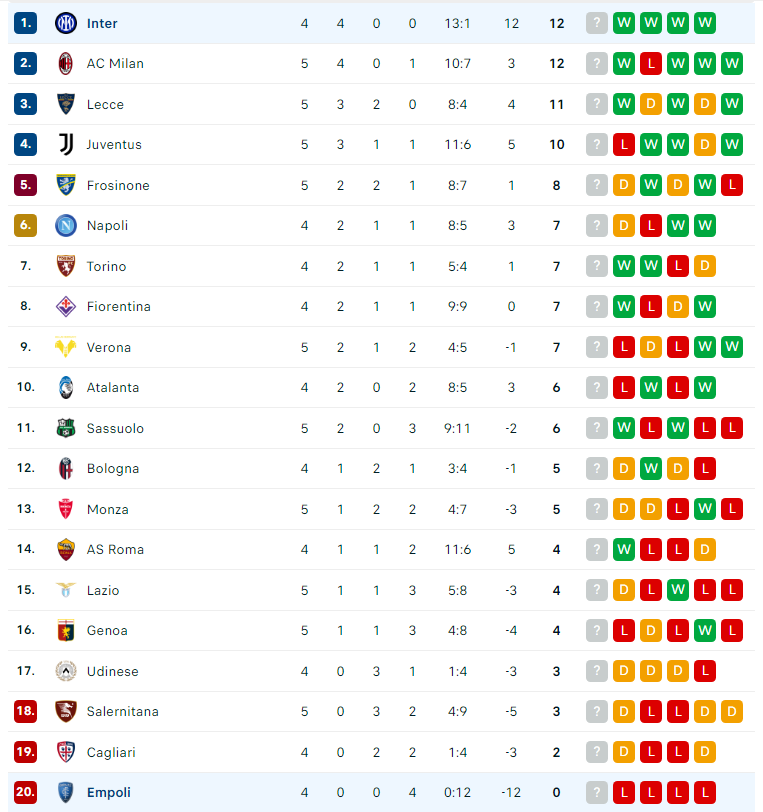Click Verona's orange D form badge
Viewport: 763px width, 812px height.
pos(651,347)
